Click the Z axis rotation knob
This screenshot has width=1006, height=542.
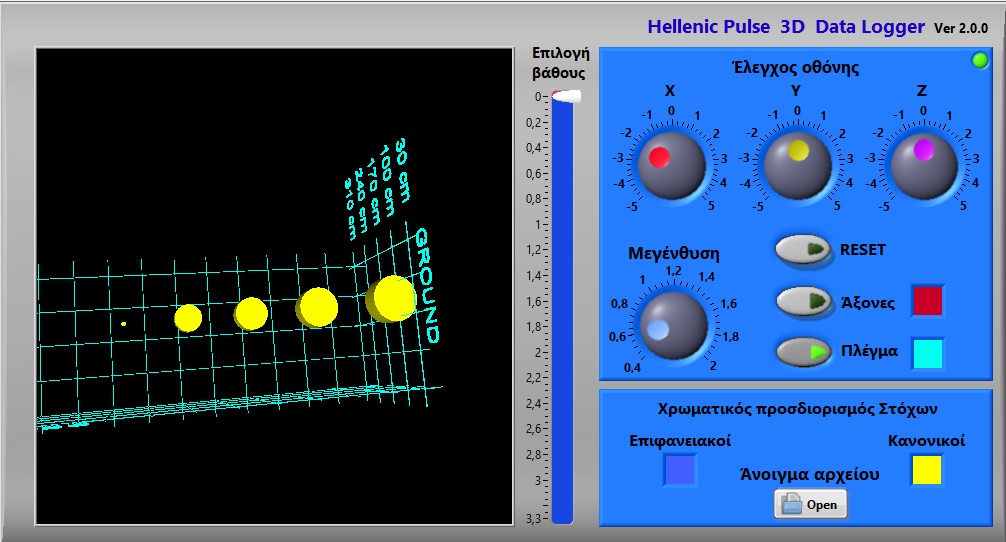pyautogui.click(x=922, y=165)
